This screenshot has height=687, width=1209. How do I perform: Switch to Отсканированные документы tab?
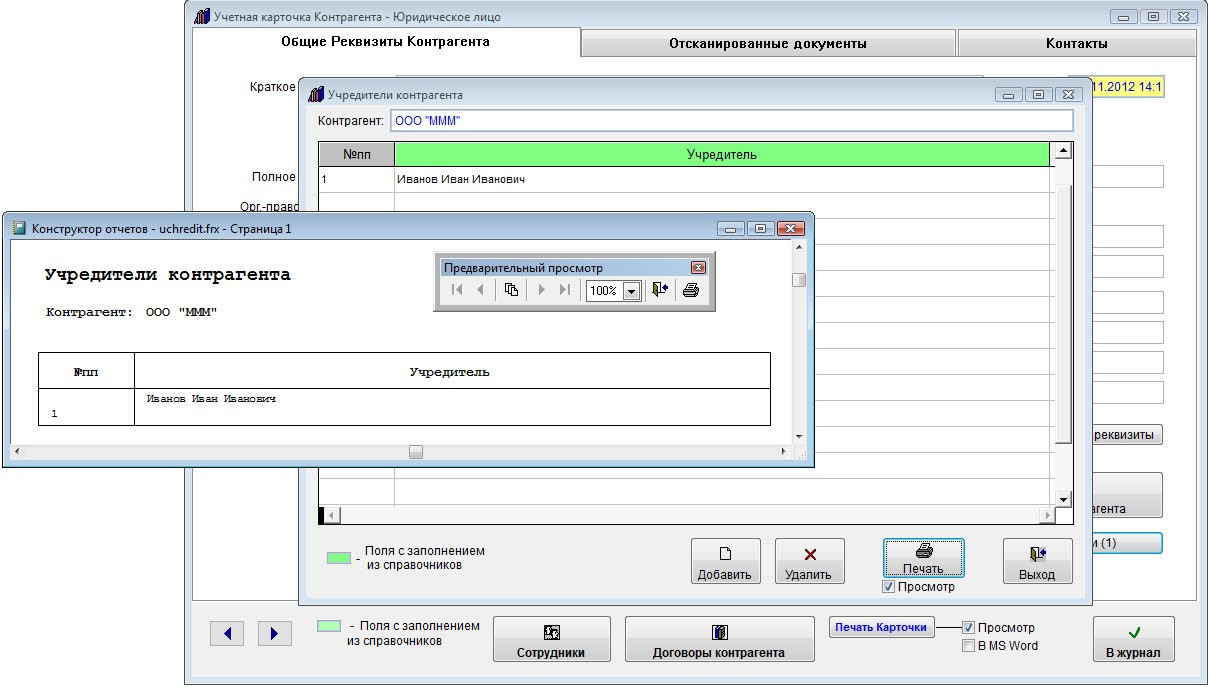[x=768, y=43]
